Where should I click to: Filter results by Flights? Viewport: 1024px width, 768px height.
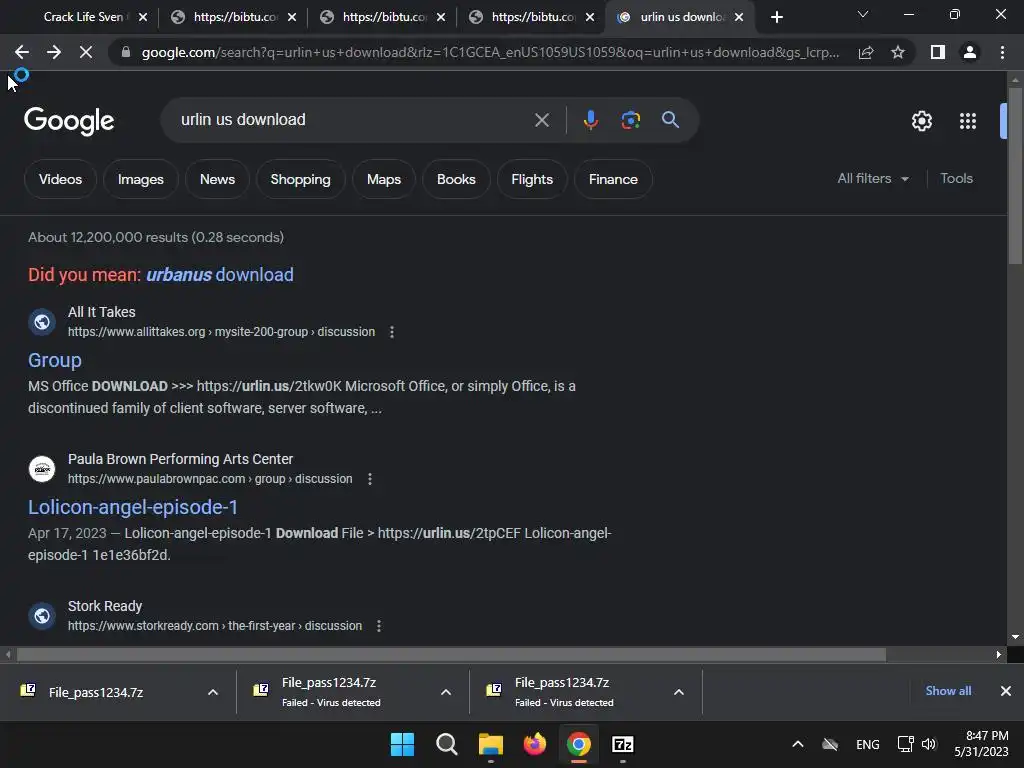click(x=532, y=179)
